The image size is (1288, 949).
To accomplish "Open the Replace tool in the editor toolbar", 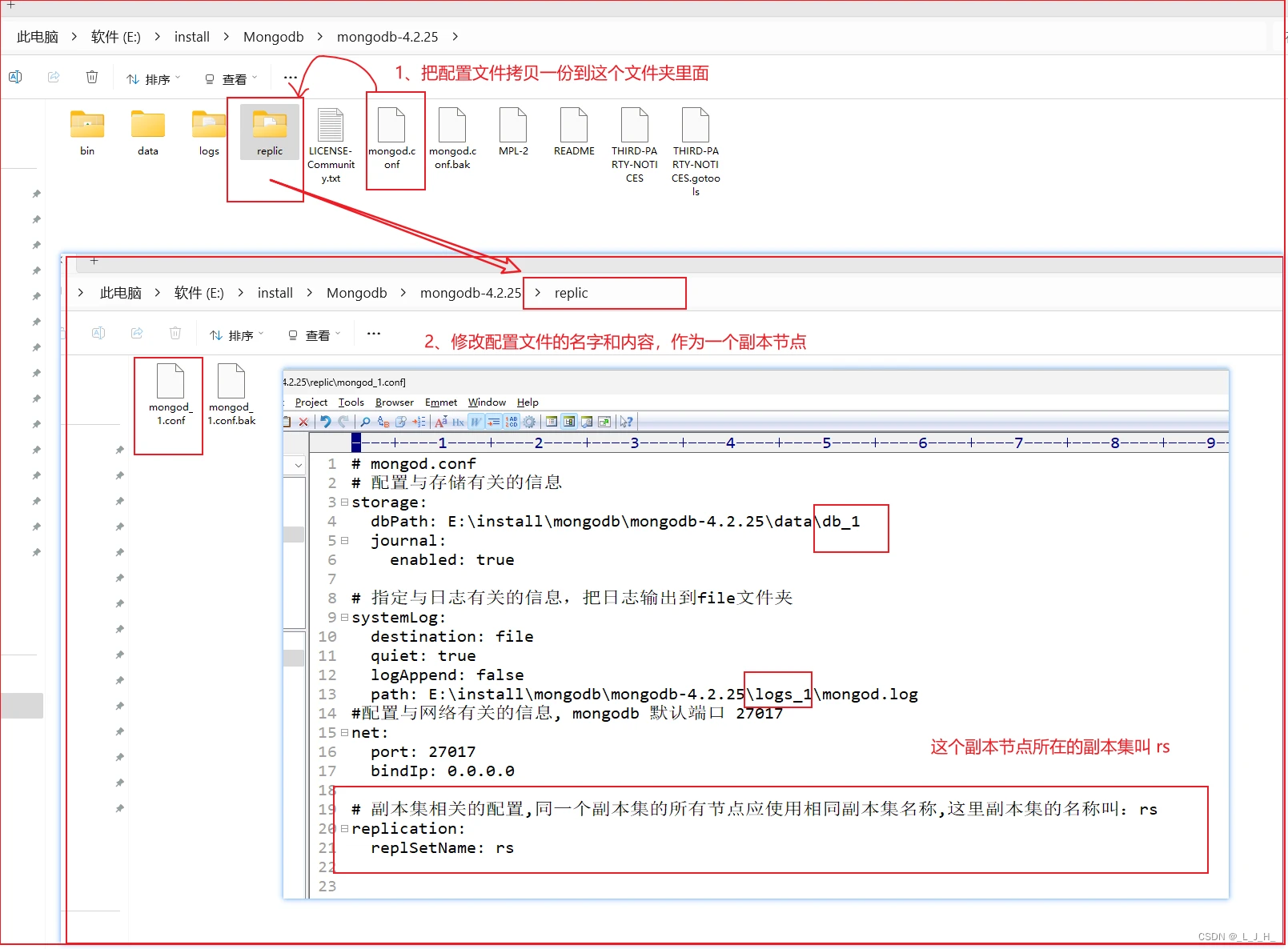I will coord(382,422).
